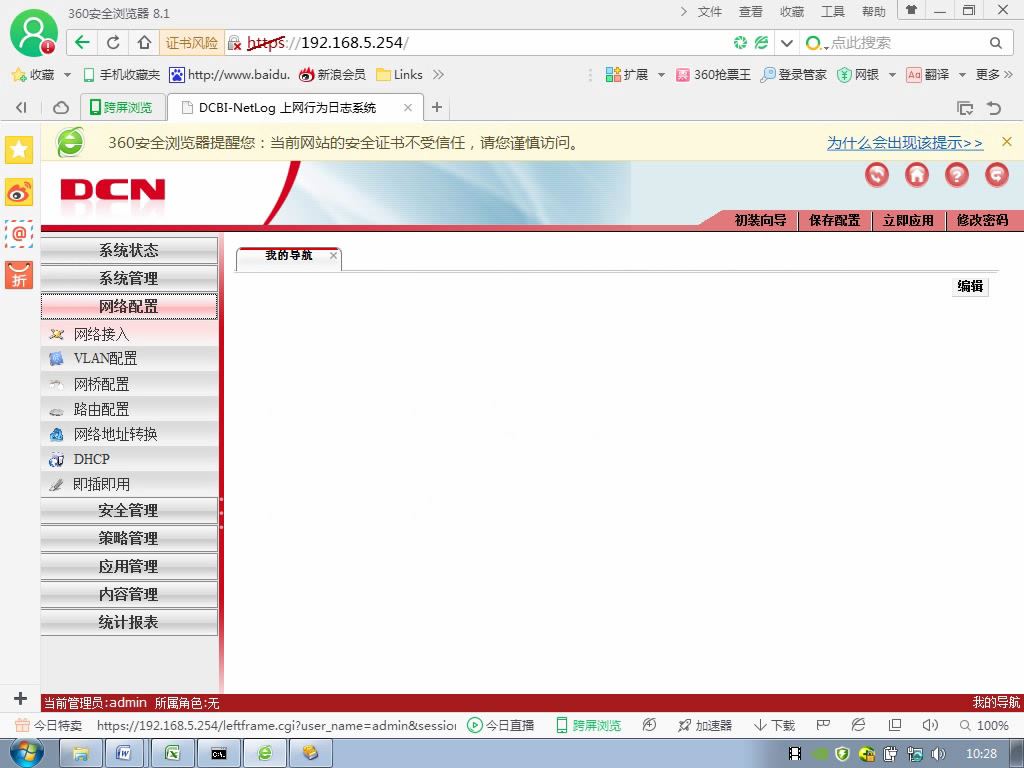
Task: Click the volume icon in system tray
Action: (938, 754)
